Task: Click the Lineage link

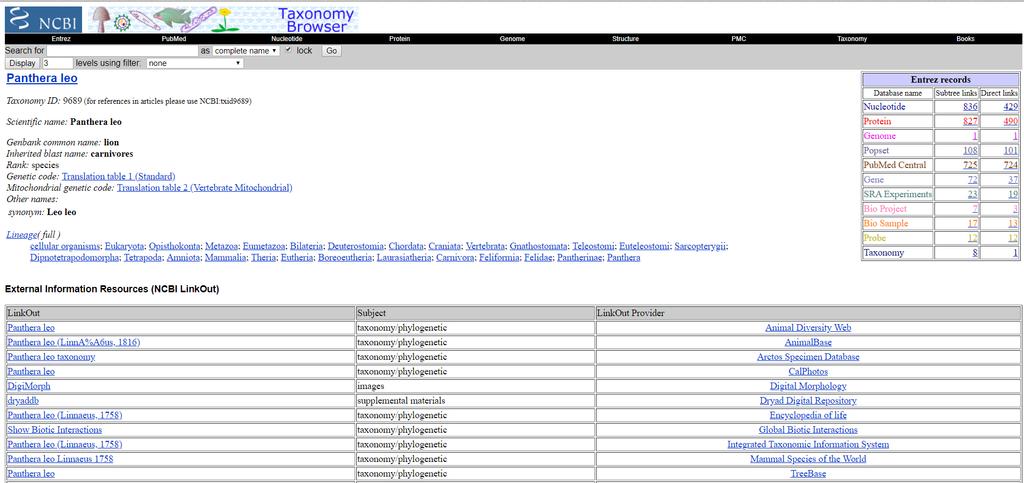Action: click(x=22, y=234)
